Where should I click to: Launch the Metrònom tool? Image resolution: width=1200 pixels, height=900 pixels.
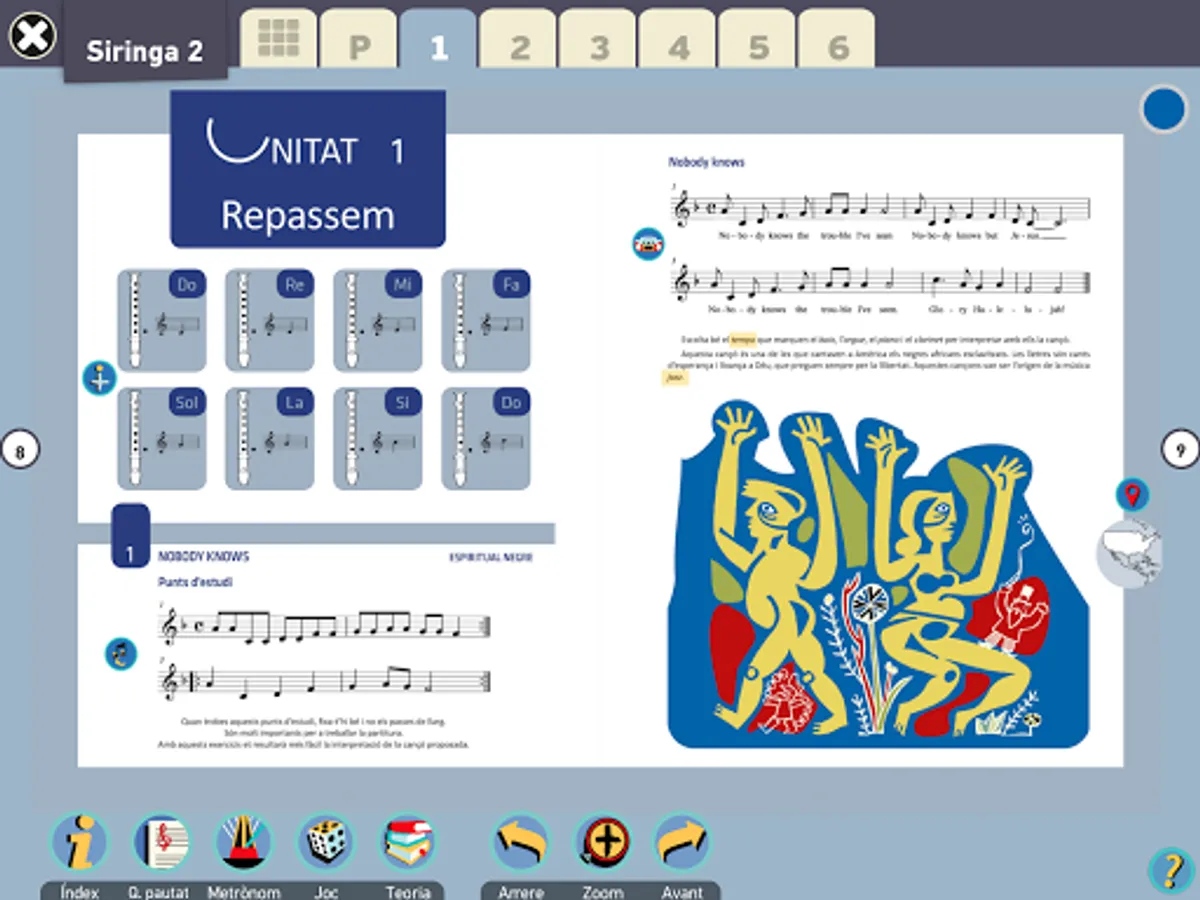244,843
